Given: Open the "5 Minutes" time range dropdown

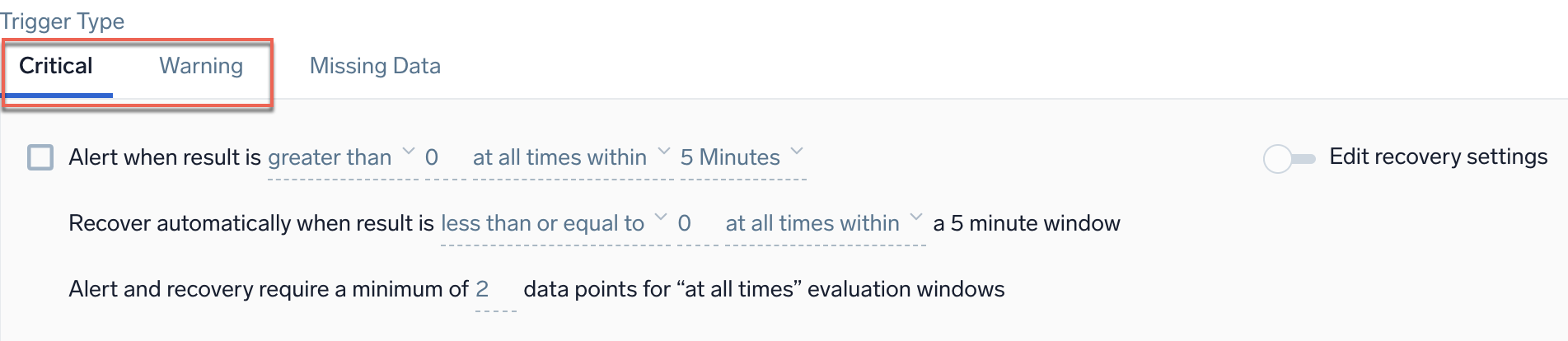Looking at the screenshot, I should [x=730, y=157].
